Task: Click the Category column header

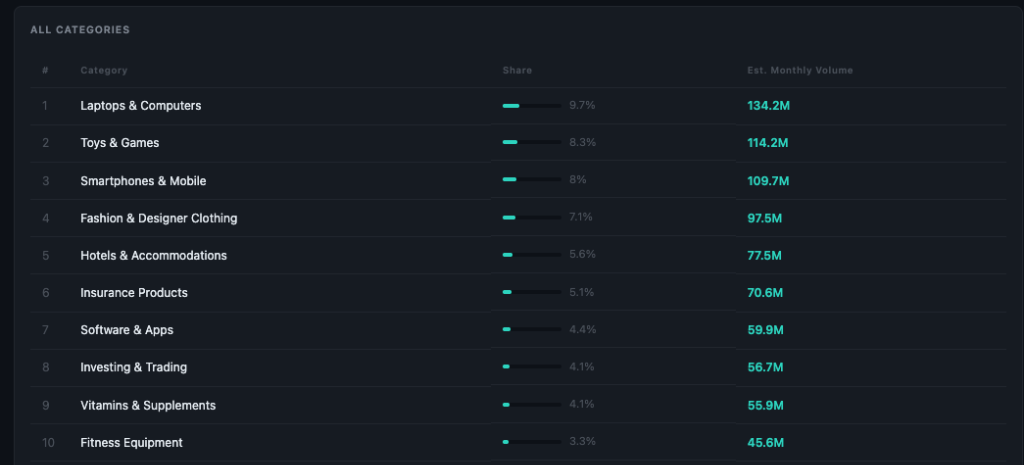Action: [104, 70]
